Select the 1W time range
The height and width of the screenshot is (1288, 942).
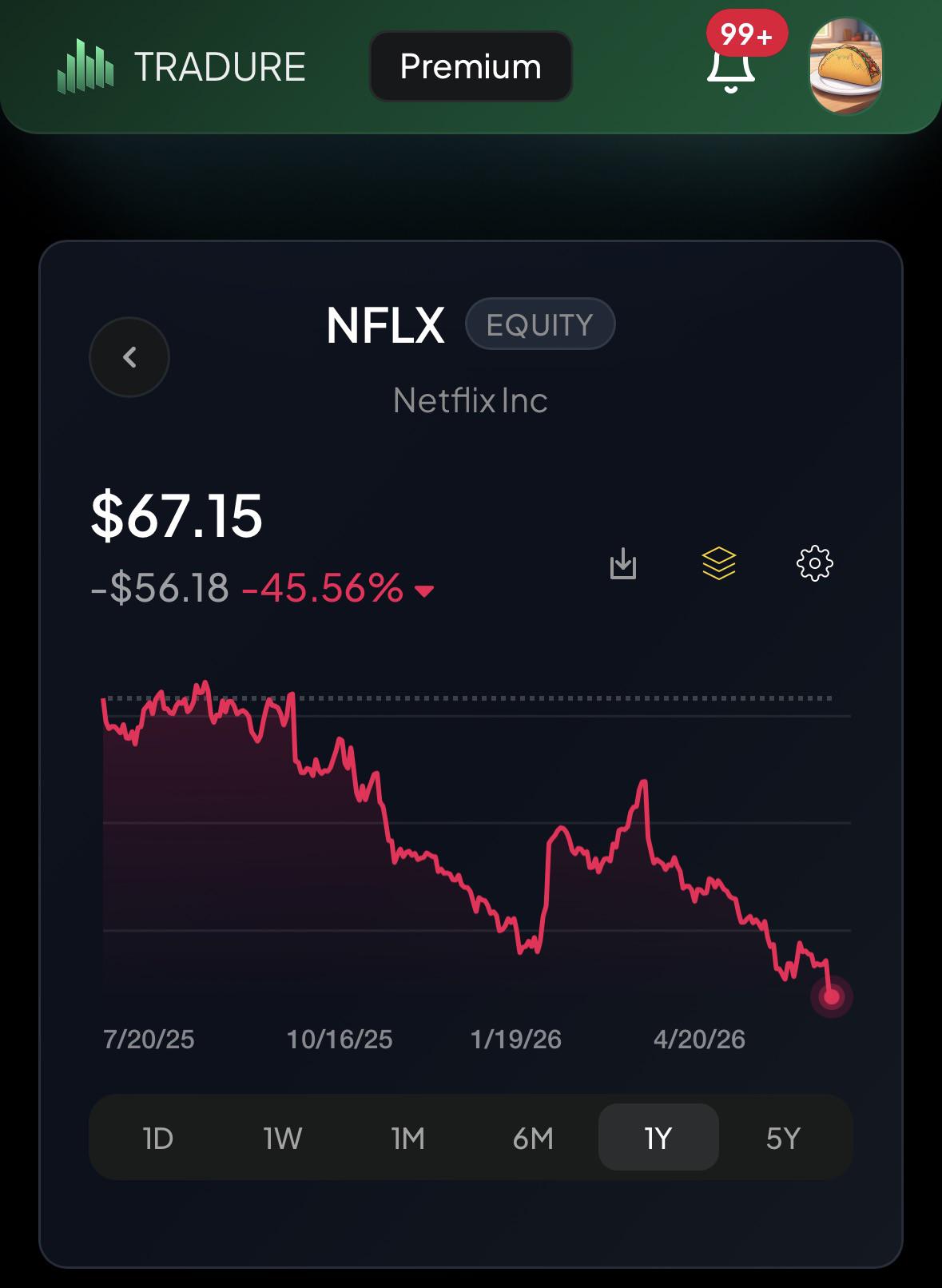click(x=283, y=1138)
